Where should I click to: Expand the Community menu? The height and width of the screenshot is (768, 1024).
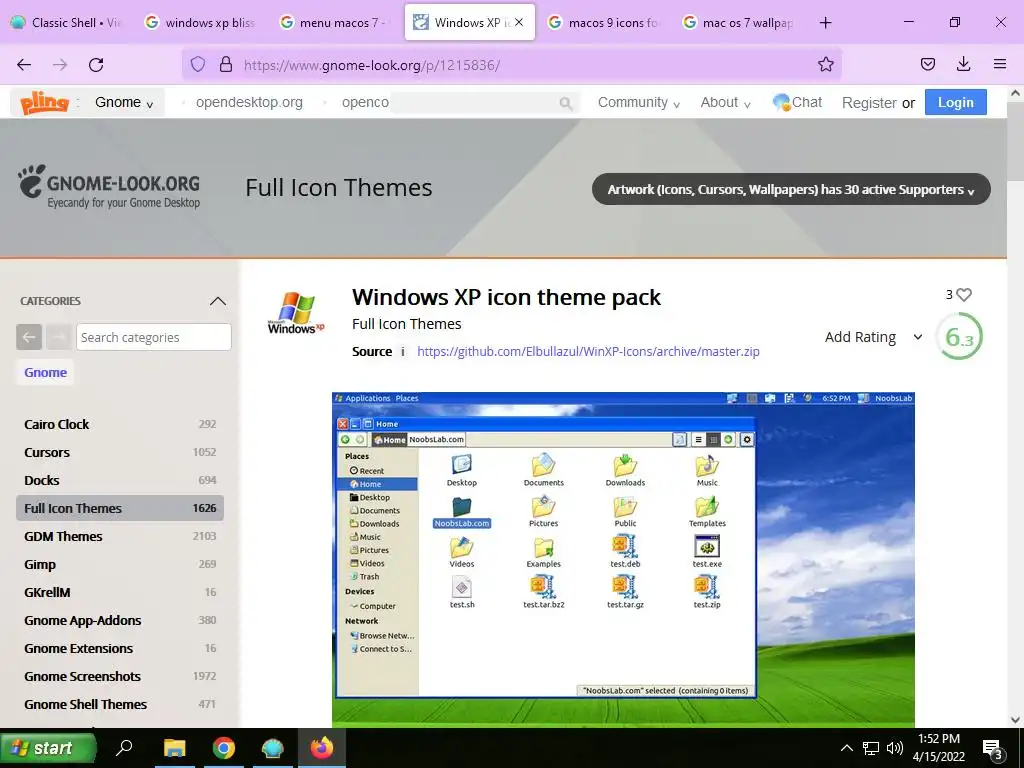coord(639,103)
